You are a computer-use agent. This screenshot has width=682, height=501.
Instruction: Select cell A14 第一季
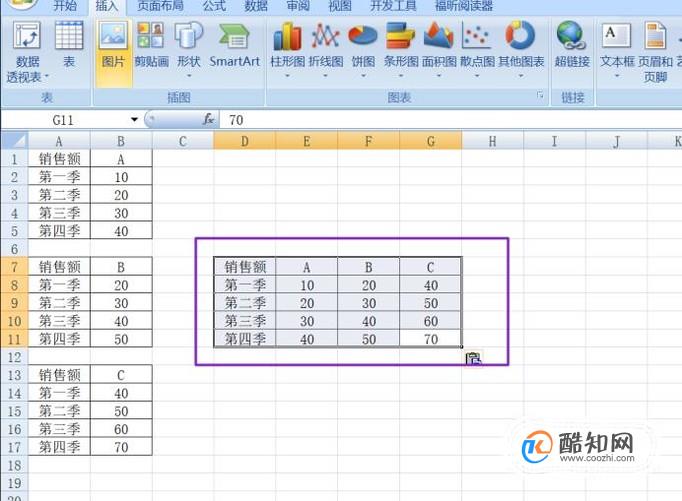click(x=59, y=393)
